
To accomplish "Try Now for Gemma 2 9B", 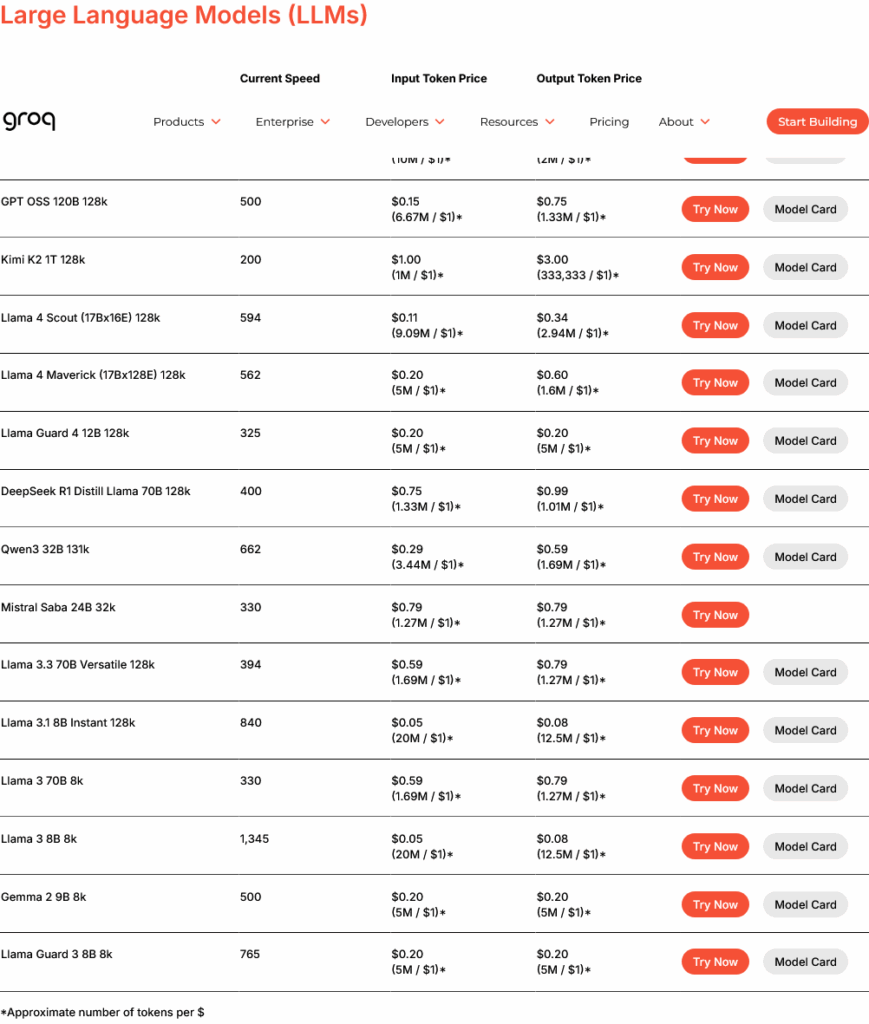I will click(715, 905).
